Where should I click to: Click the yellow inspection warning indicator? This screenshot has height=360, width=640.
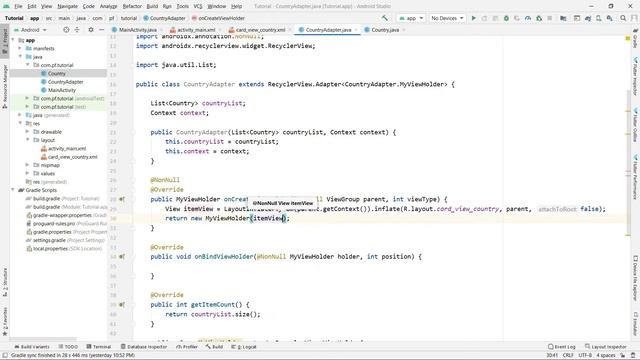click(x=628, y=38)
